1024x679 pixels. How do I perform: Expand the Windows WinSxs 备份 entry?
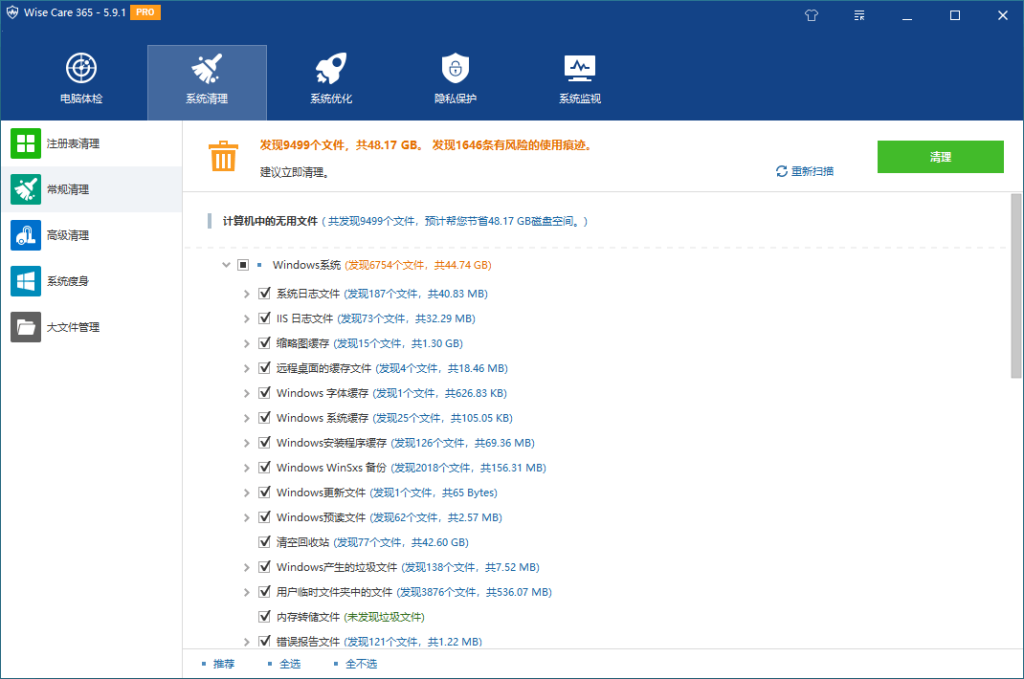[247, 468]
